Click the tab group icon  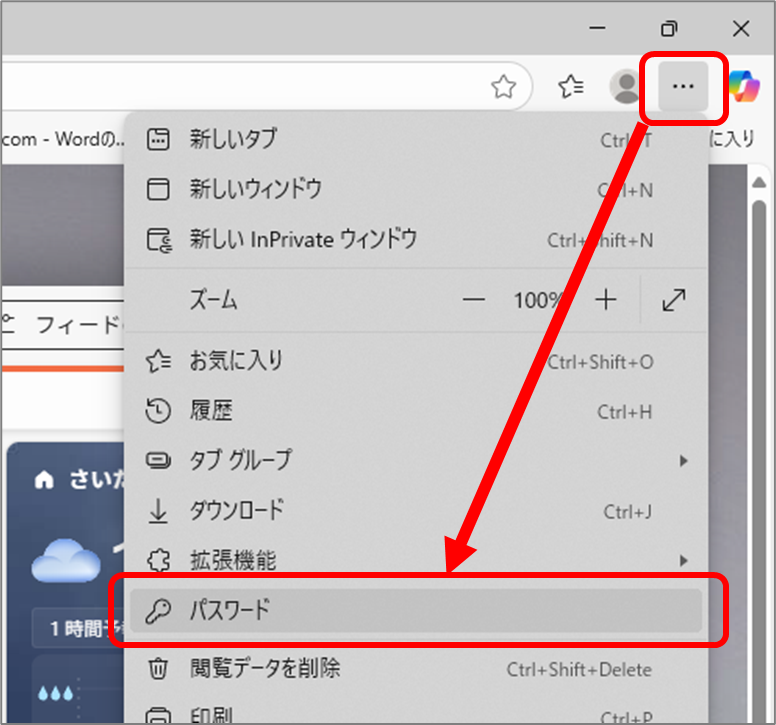pos(158,461)
